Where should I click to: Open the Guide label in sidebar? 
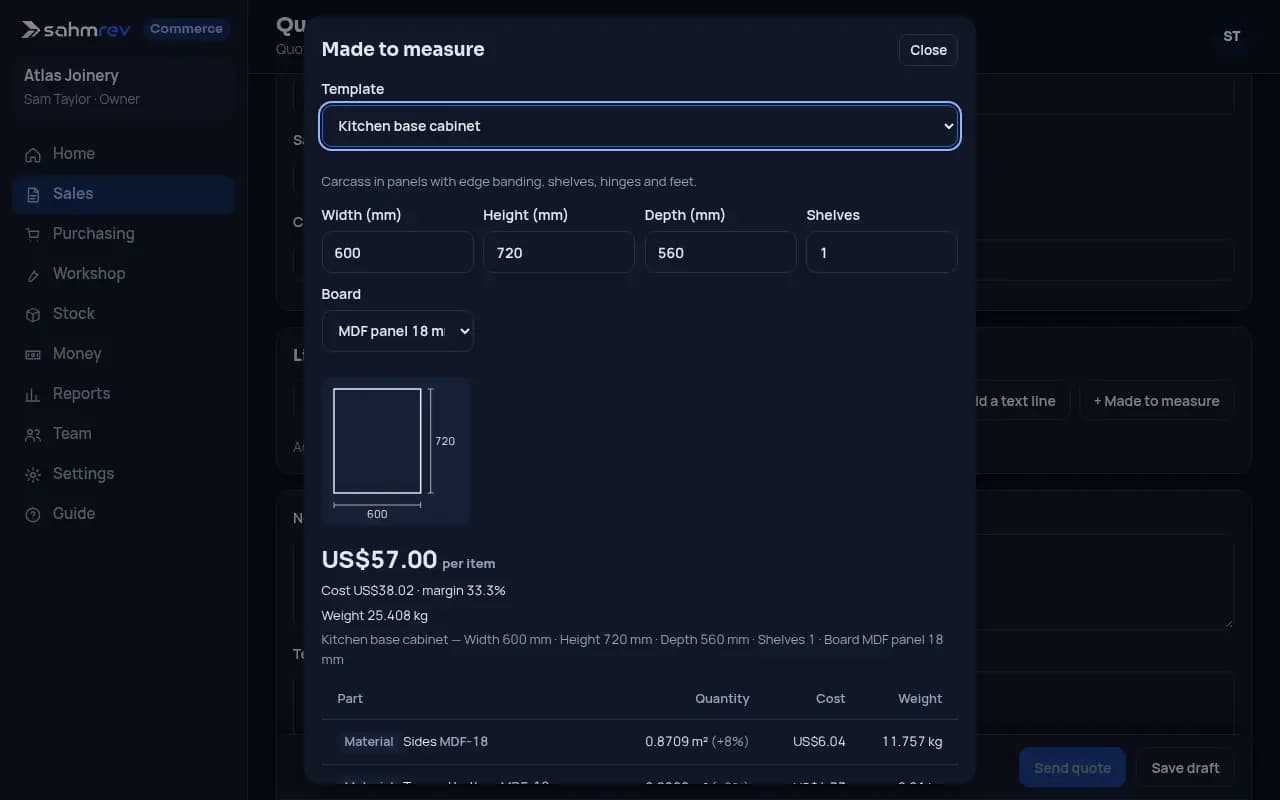click(x=74, y=514)
